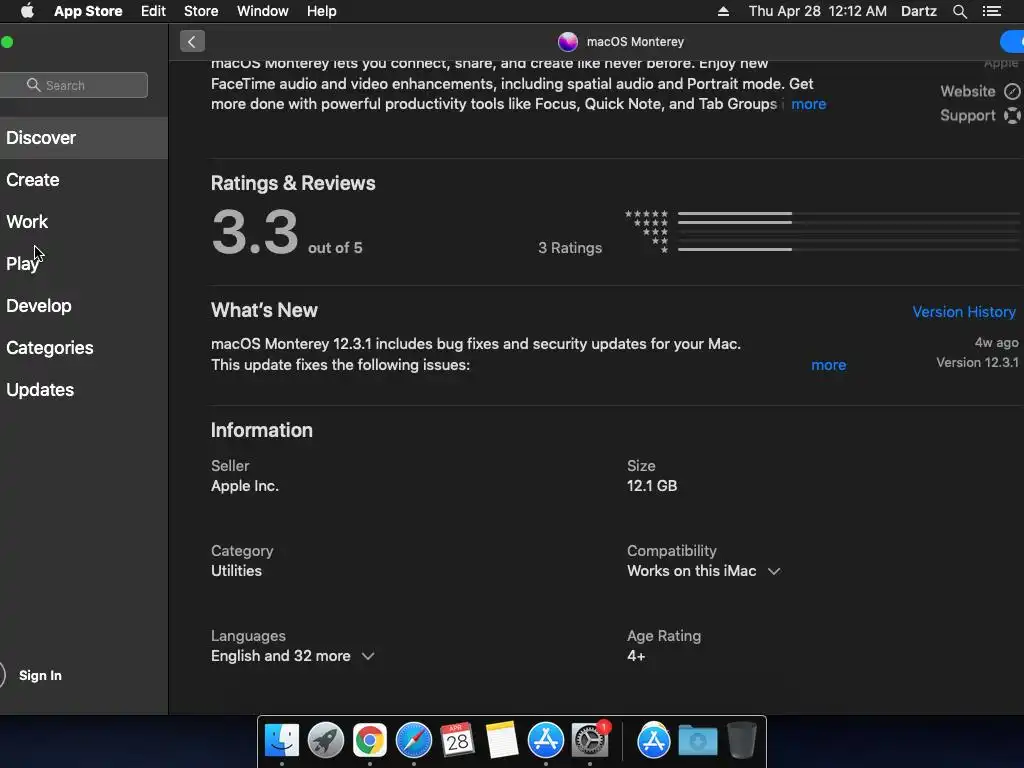Open the Applications folder in the Dock
The width and height of the screenshot is (1024, 768).
tap(653, 741)
